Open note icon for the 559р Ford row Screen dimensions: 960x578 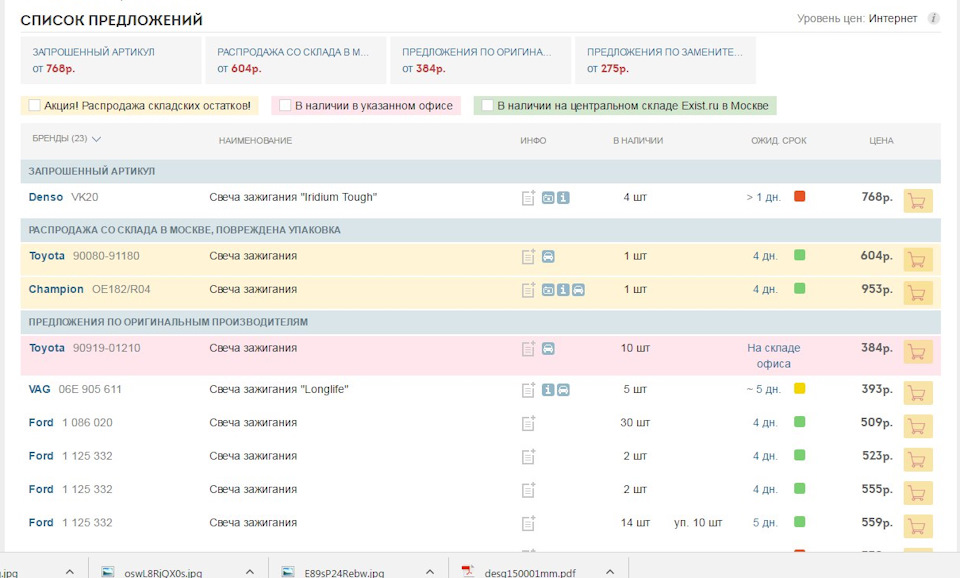pos(528,523)
